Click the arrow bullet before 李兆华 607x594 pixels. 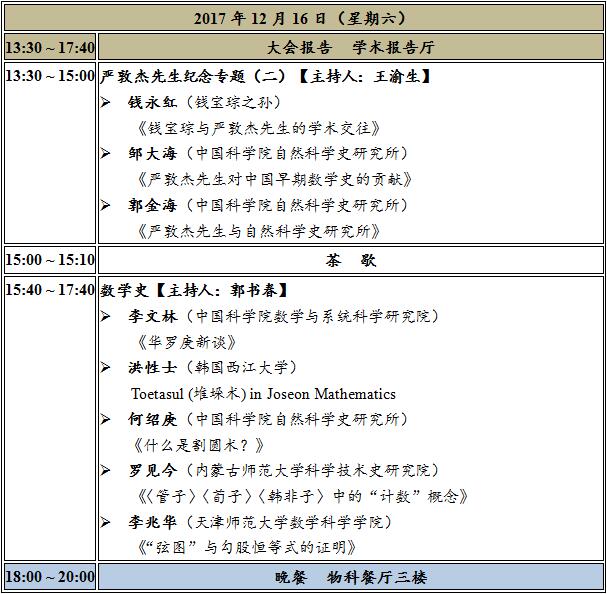pyautogui.click(x=106, y=522)
